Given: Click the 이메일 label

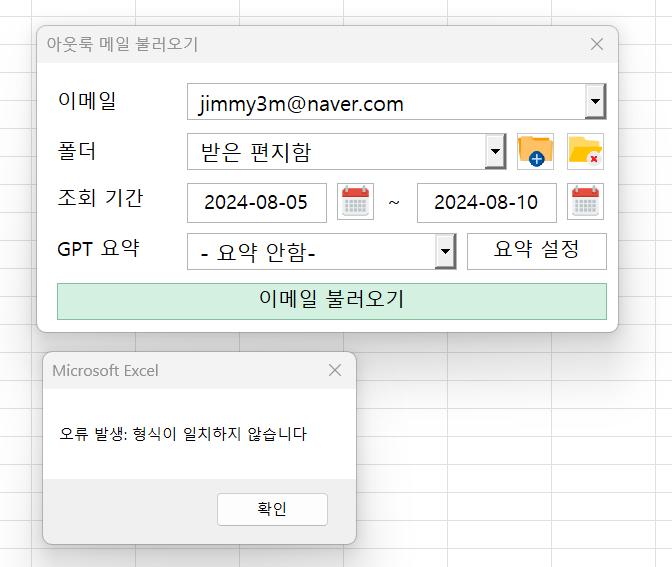Looking at the screenshot, I should [x=87, y=101].
